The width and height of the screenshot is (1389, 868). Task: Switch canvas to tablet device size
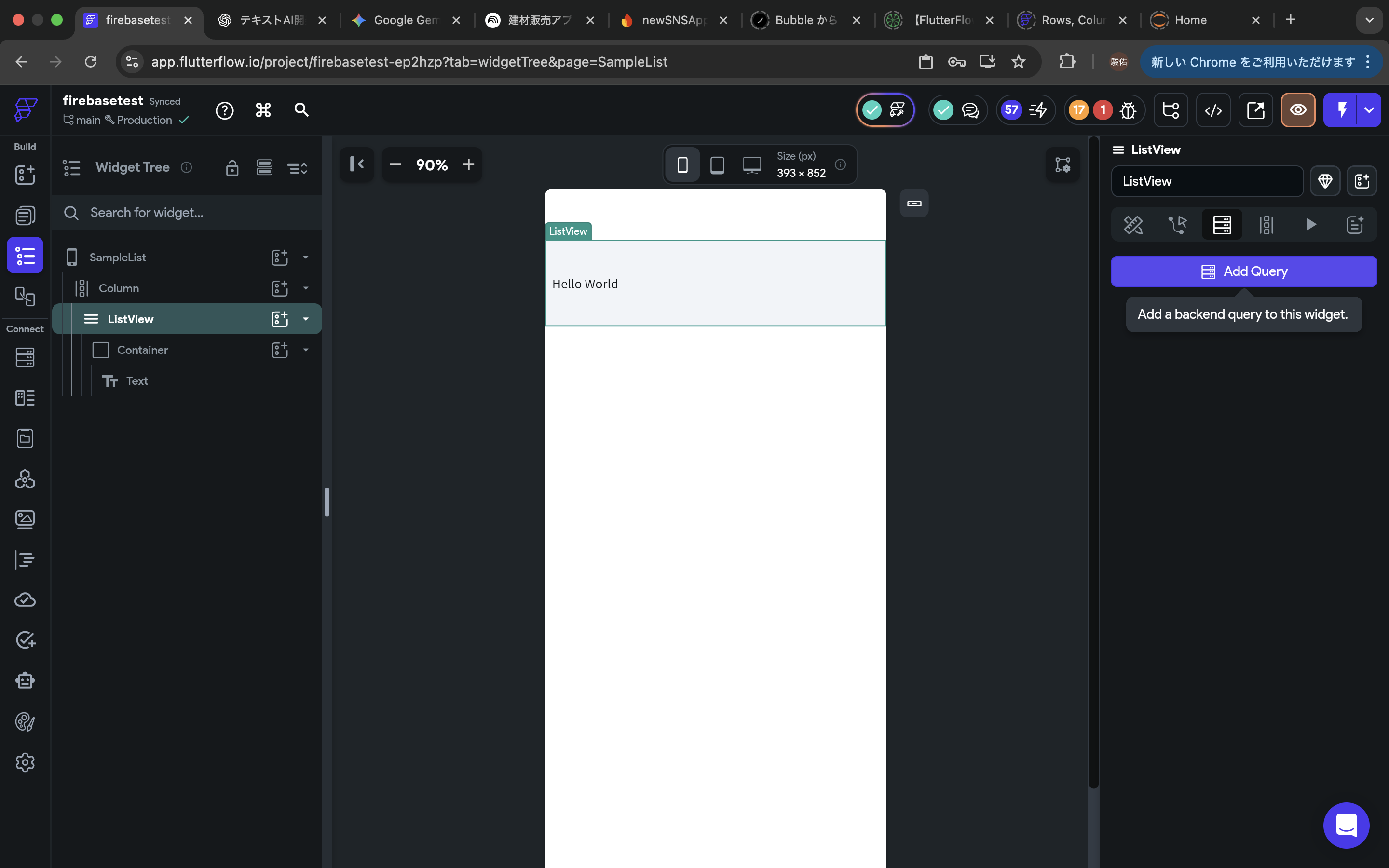[717, 165]
